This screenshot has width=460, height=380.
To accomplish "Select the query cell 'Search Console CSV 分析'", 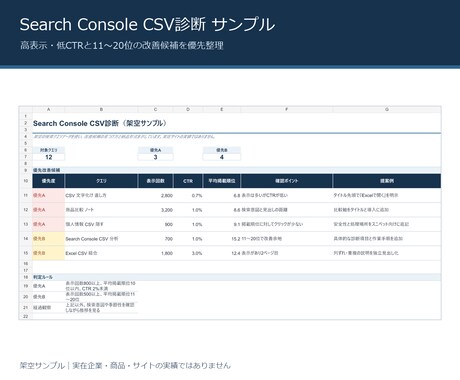I will [101, 239].
